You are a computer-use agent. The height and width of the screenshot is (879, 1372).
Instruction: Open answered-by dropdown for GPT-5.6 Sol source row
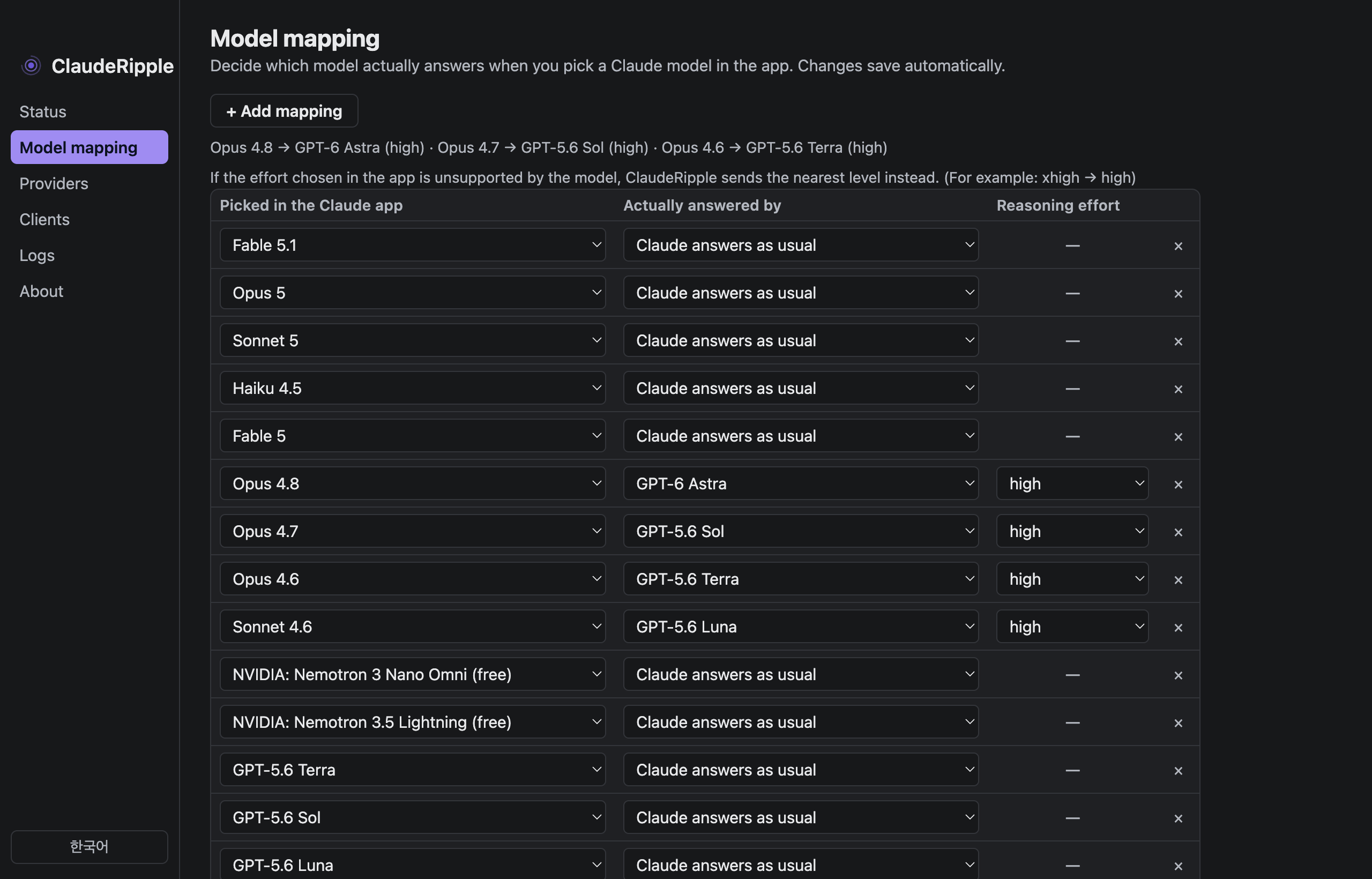(801, 817)
